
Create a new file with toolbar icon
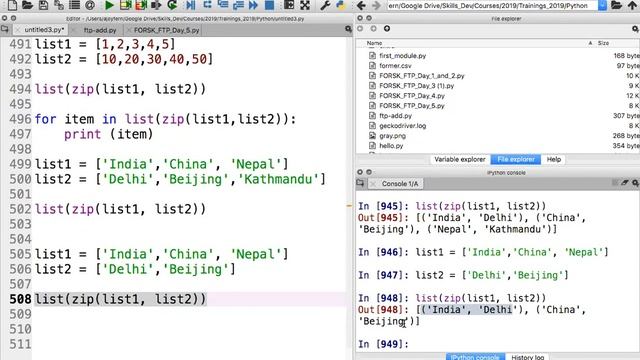[x=12, y=5]
